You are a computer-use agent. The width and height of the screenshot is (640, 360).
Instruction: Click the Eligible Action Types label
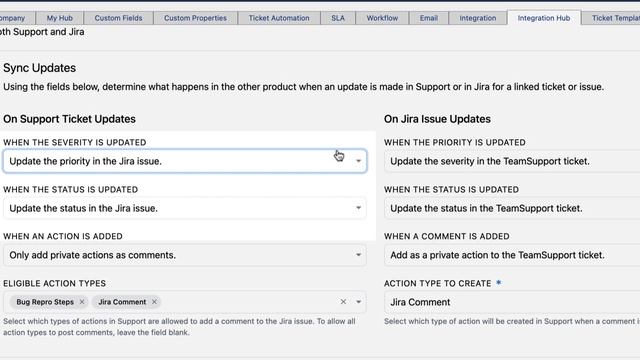tap(54, 283)
